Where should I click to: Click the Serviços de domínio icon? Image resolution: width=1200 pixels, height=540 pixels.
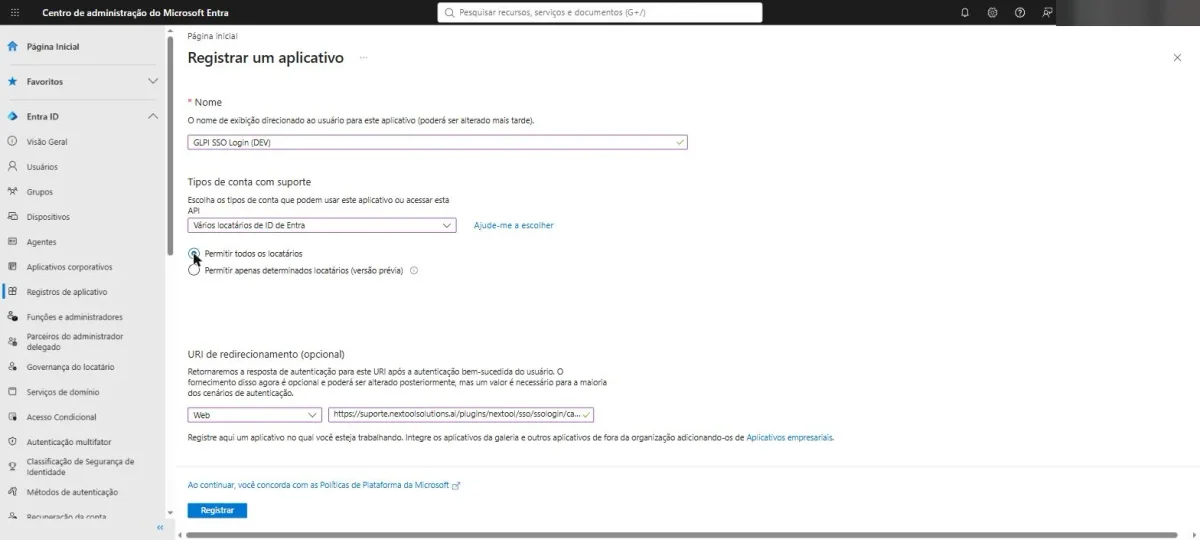point(13,391)
